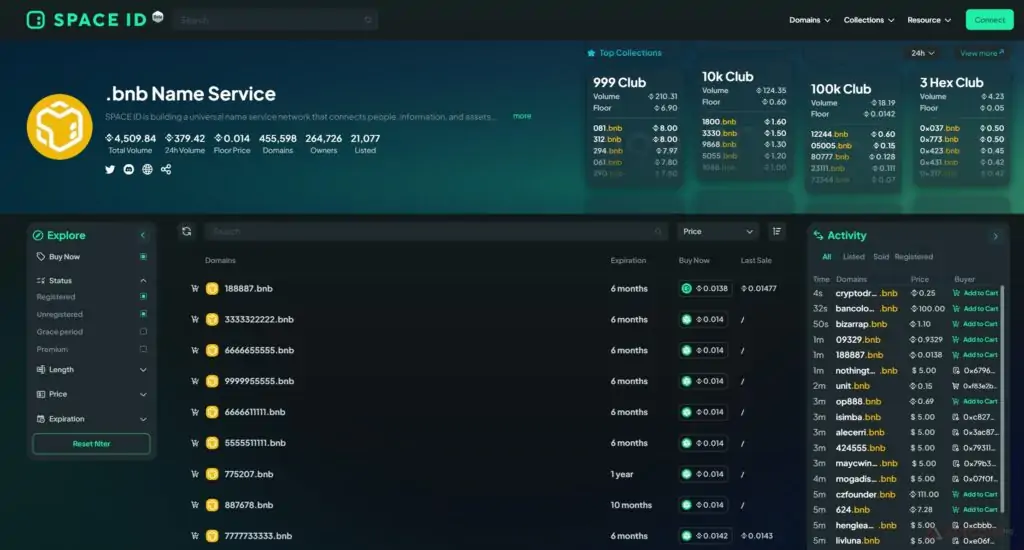Open the 999 Club collection card

tap(635, 127)
